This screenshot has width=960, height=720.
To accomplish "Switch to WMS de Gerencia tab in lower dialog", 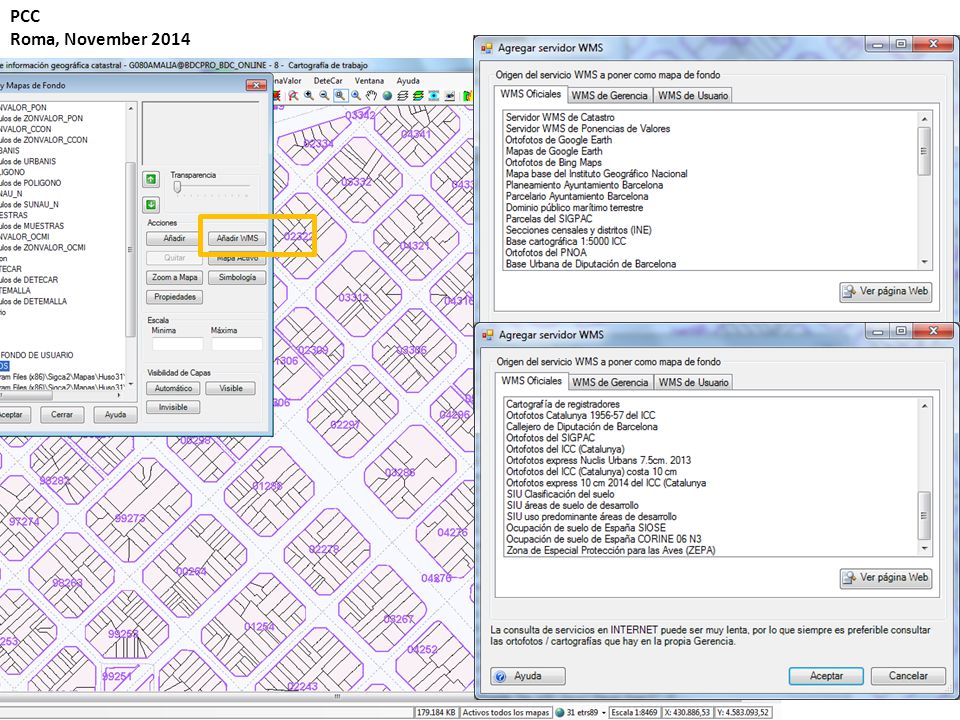I will (x=610, y=382).
